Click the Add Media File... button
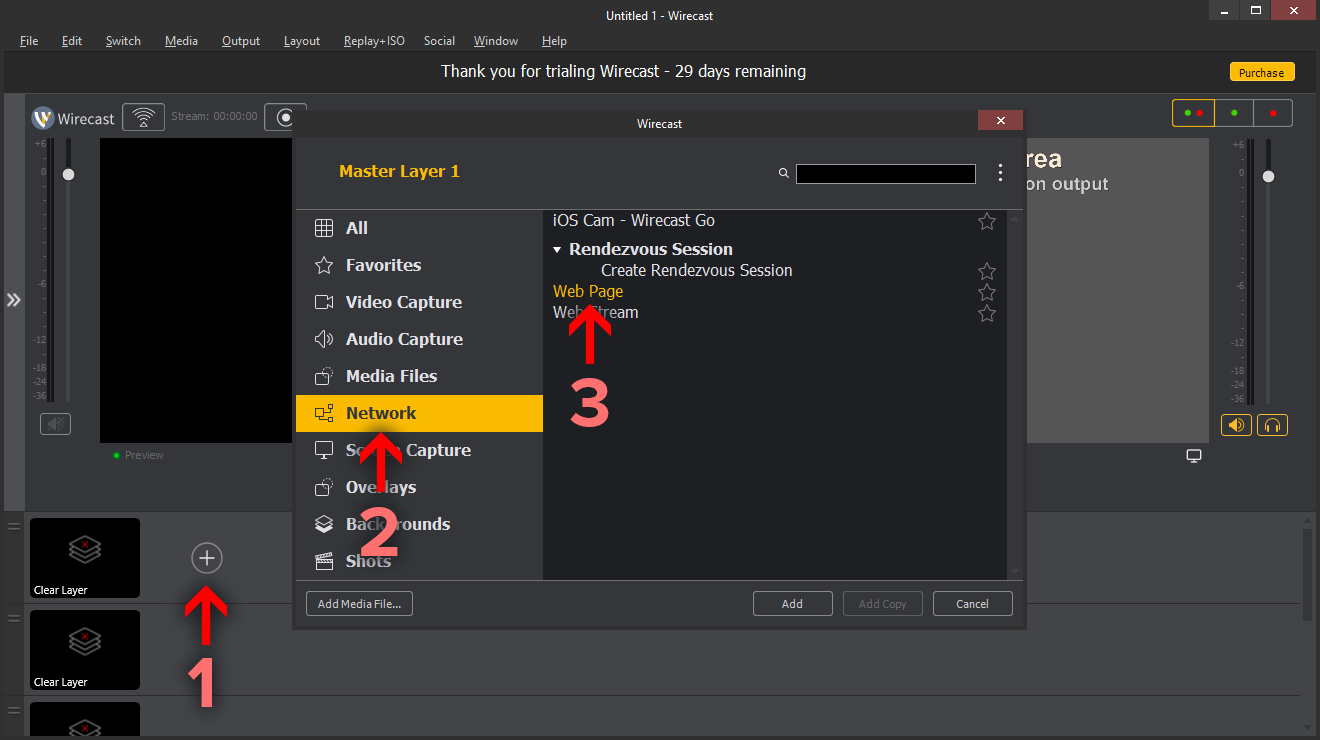 (359, 603)
